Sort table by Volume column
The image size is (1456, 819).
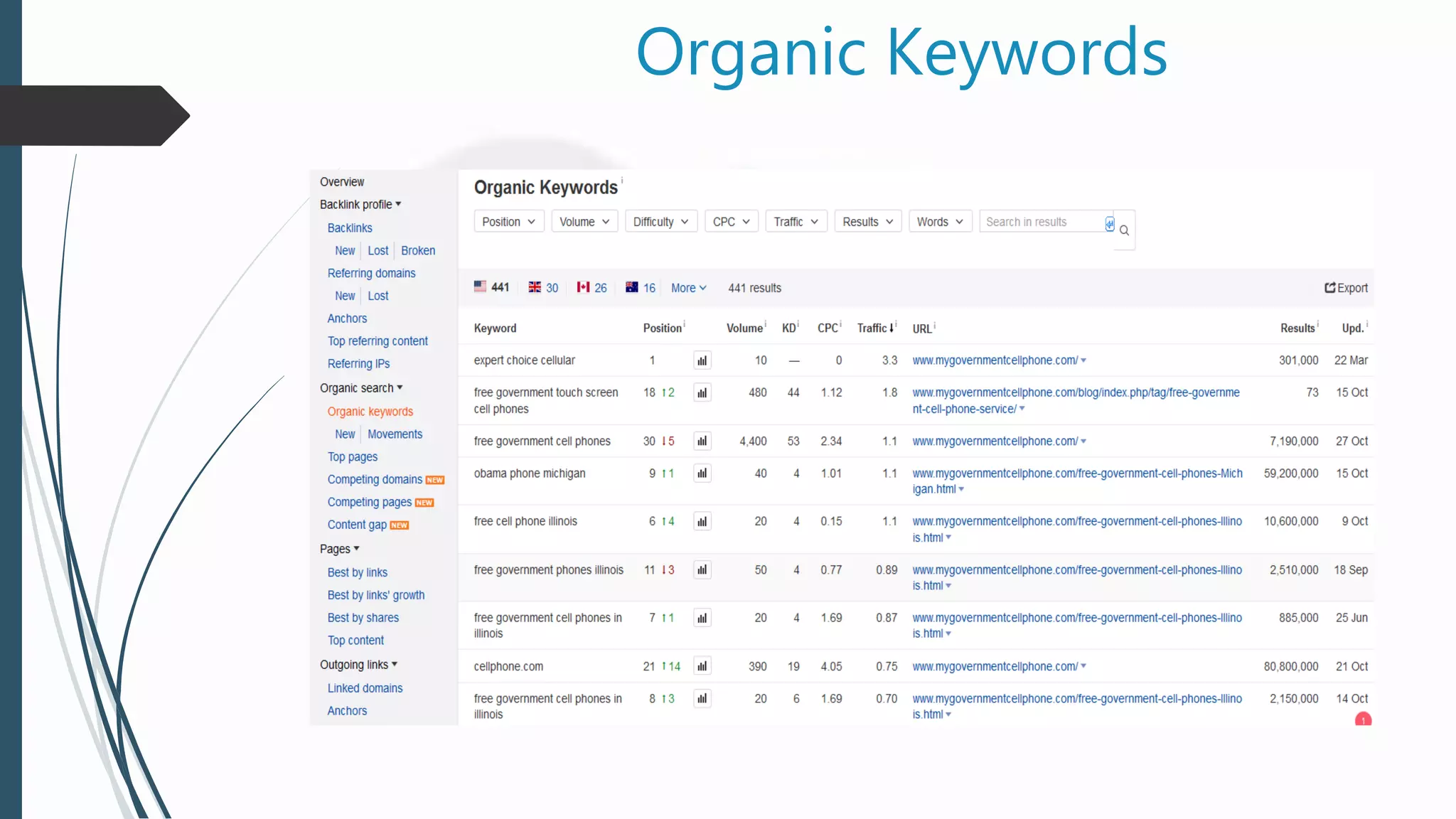coord(744,328)
